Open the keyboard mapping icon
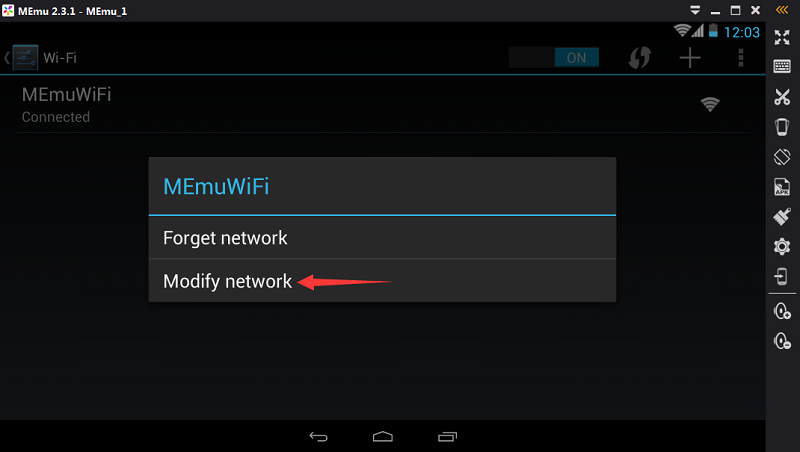Screen dimensions: 800x452 (x=782, y=66)
